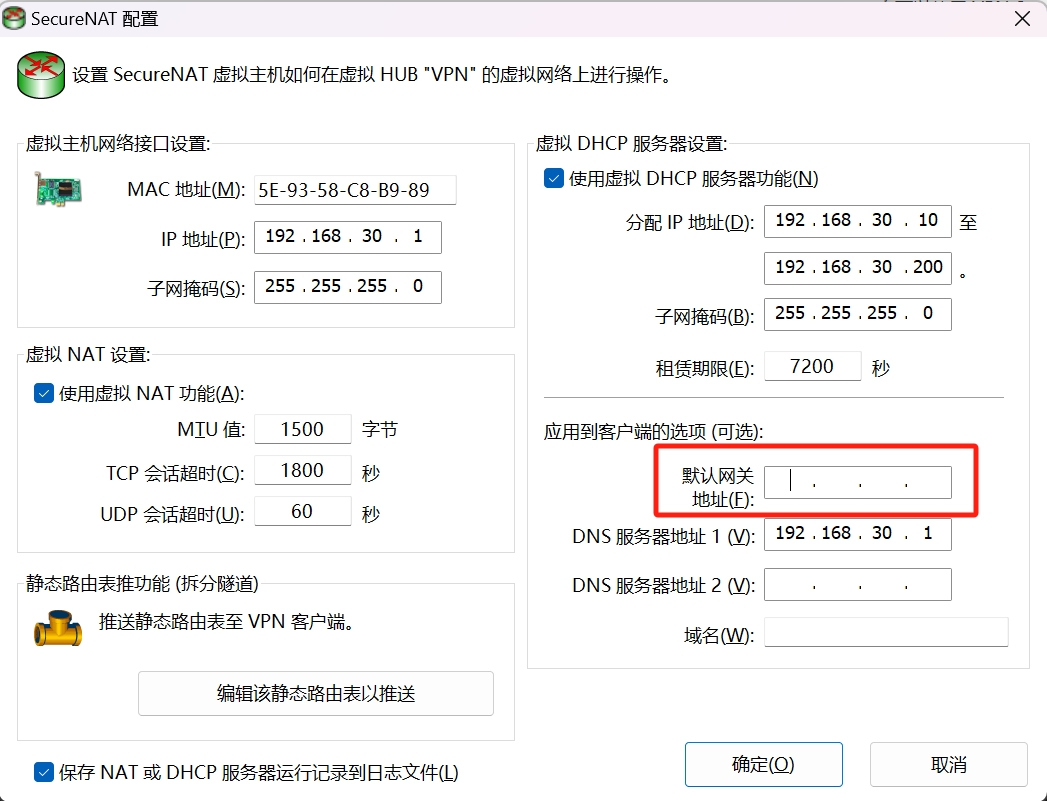Viewport: 1047px width, 801px height.
Task: Click the virtual host IP address field
Action: (348, 237)
